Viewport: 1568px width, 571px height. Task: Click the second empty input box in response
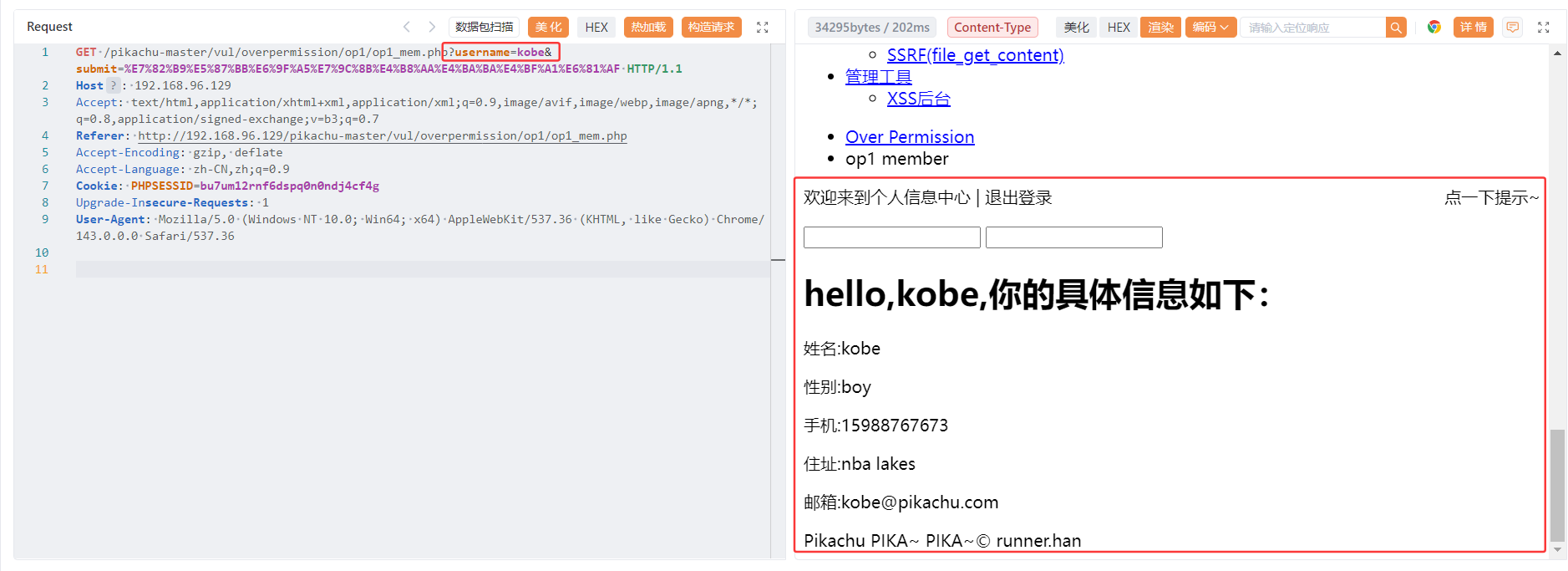[x=1074, y=237]
